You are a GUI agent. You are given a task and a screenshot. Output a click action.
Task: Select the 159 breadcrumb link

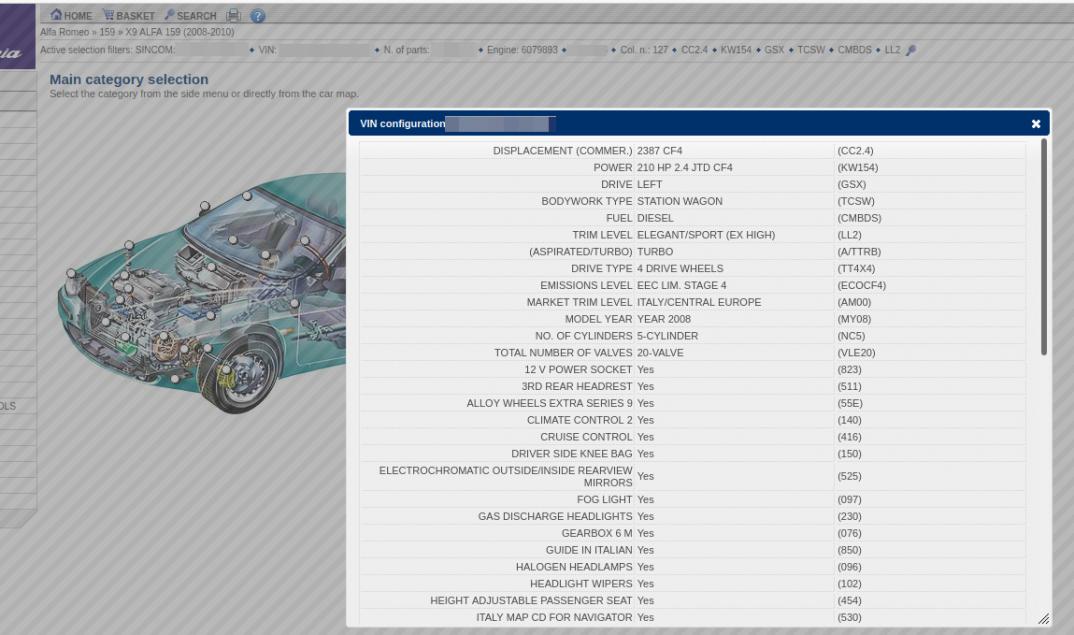coord(106,32)
